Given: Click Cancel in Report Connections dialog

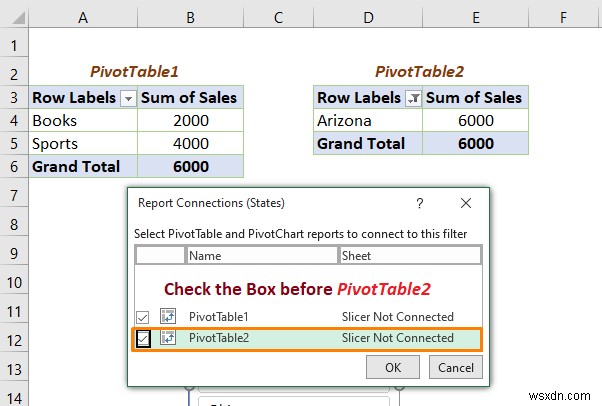Looking at the screenshot, I should click(x=455, y=367).
